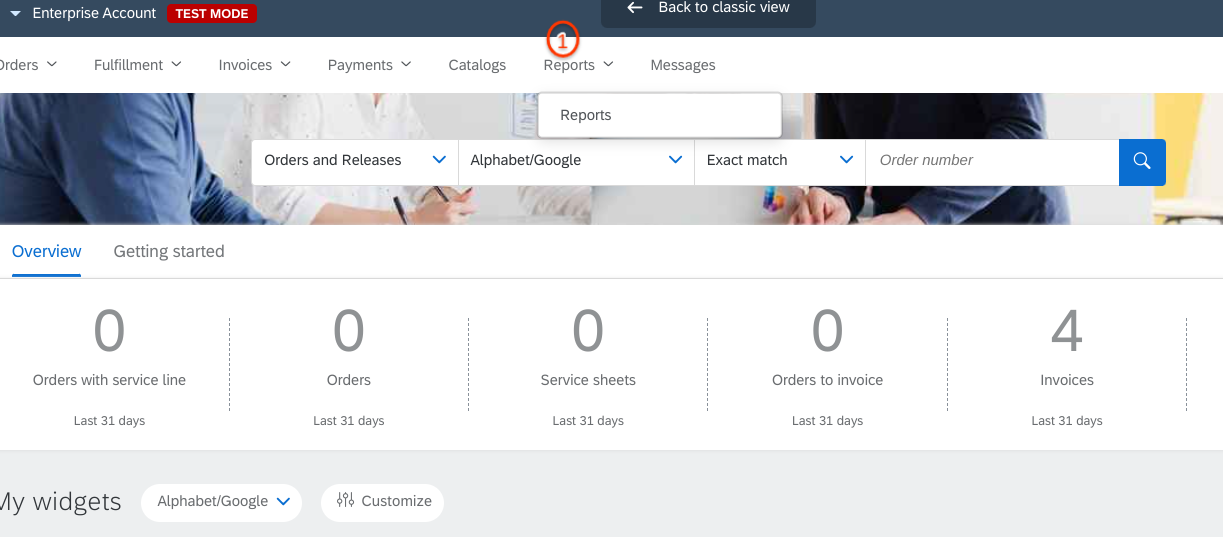Switch to the Overview tab
The height and width of the screenshot is (537, 1223).
click(x=47, y=251)
